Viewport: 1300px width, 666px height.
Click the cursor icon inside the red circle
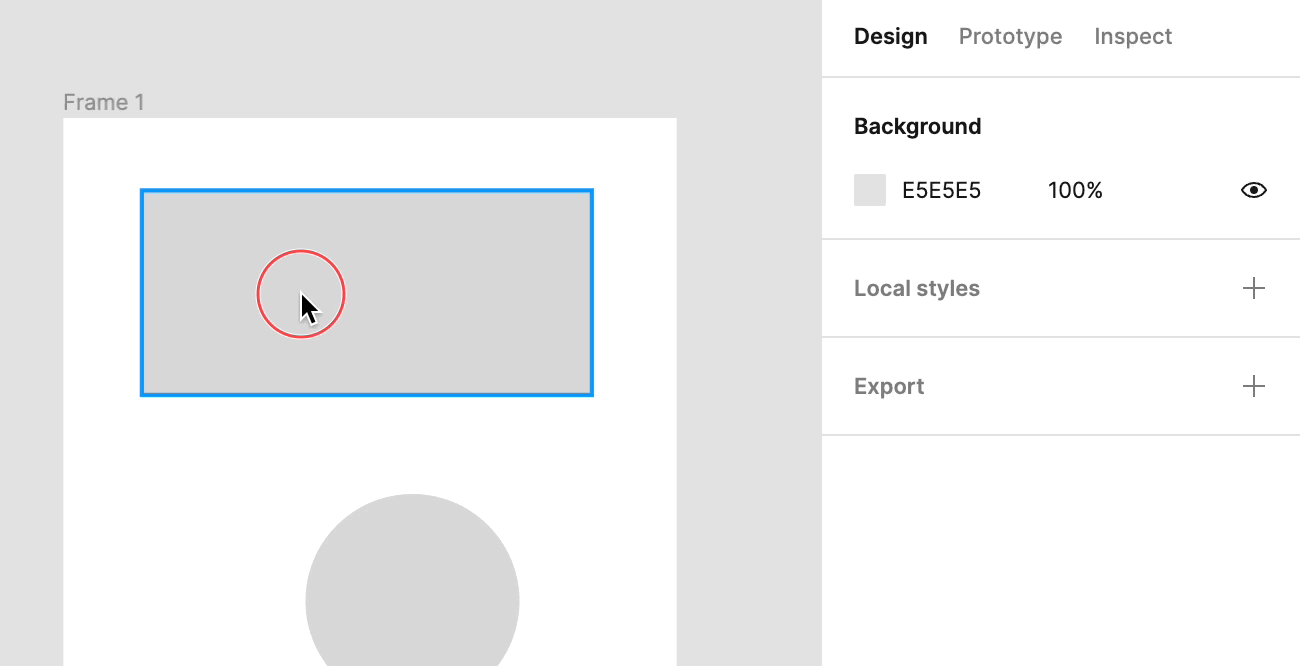[x=305, y=300]
